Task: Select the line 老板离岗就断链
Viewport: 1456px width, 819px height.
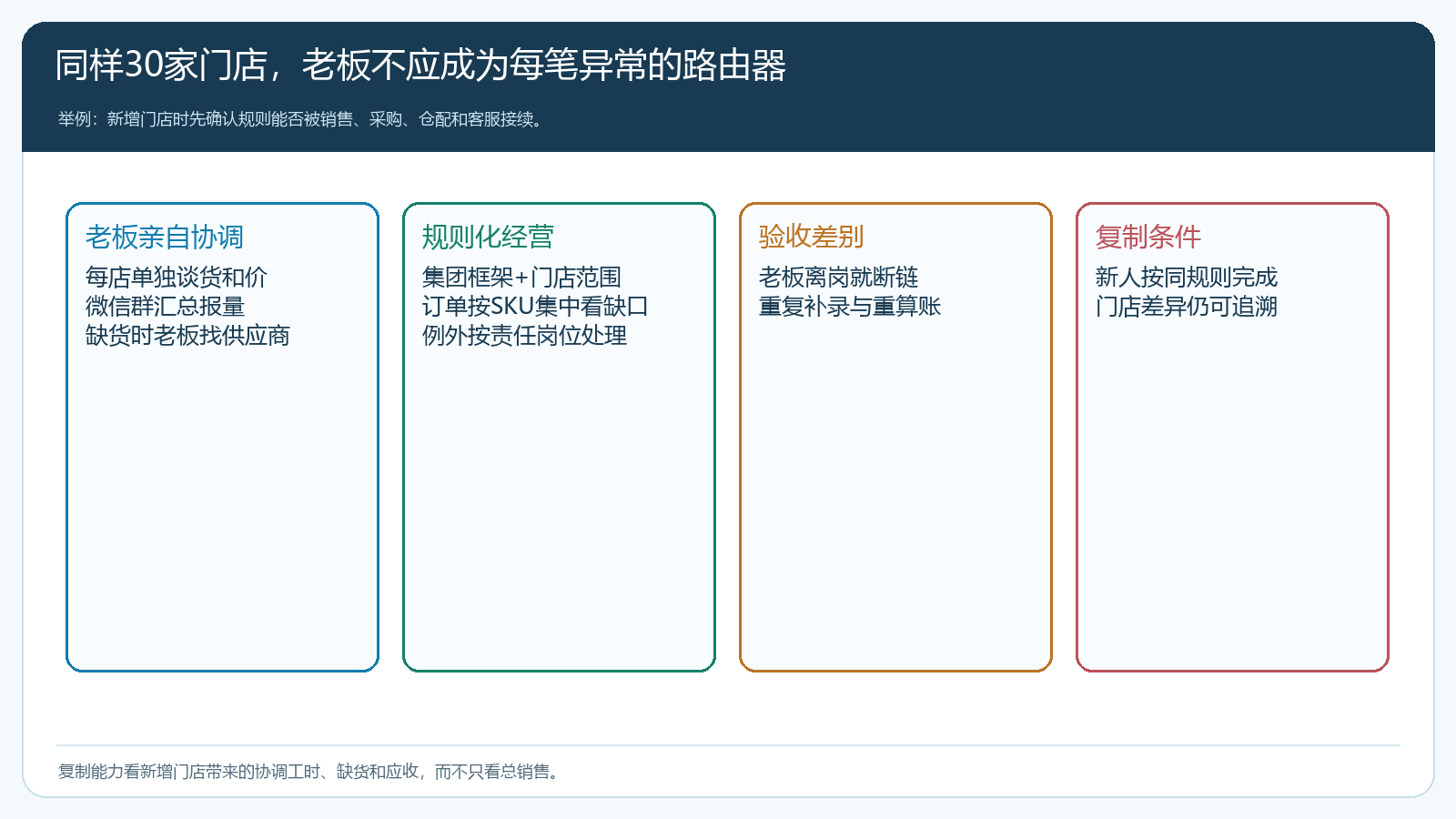Action: tap(838, 277)
